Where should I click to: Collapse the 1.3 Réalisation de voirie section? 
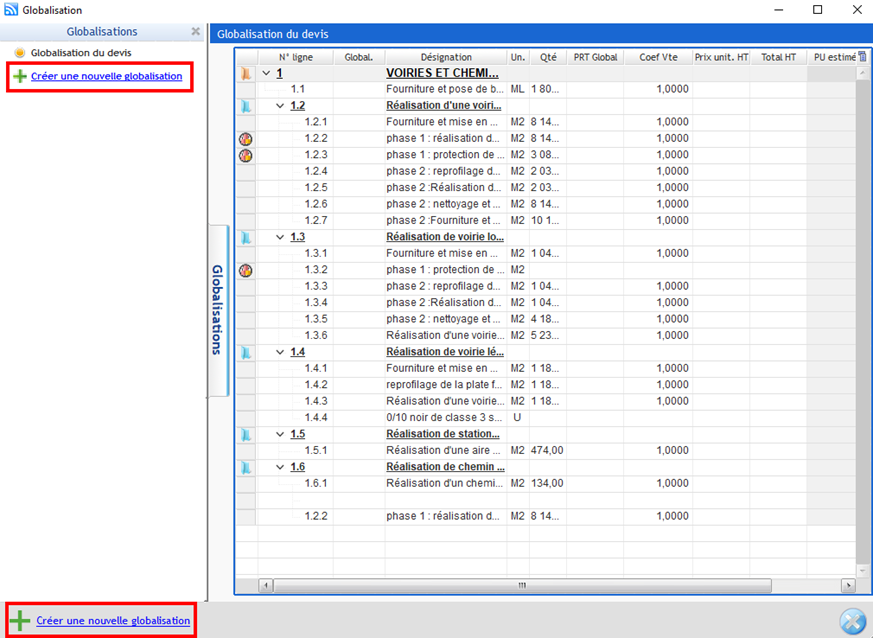coord(280,237)
